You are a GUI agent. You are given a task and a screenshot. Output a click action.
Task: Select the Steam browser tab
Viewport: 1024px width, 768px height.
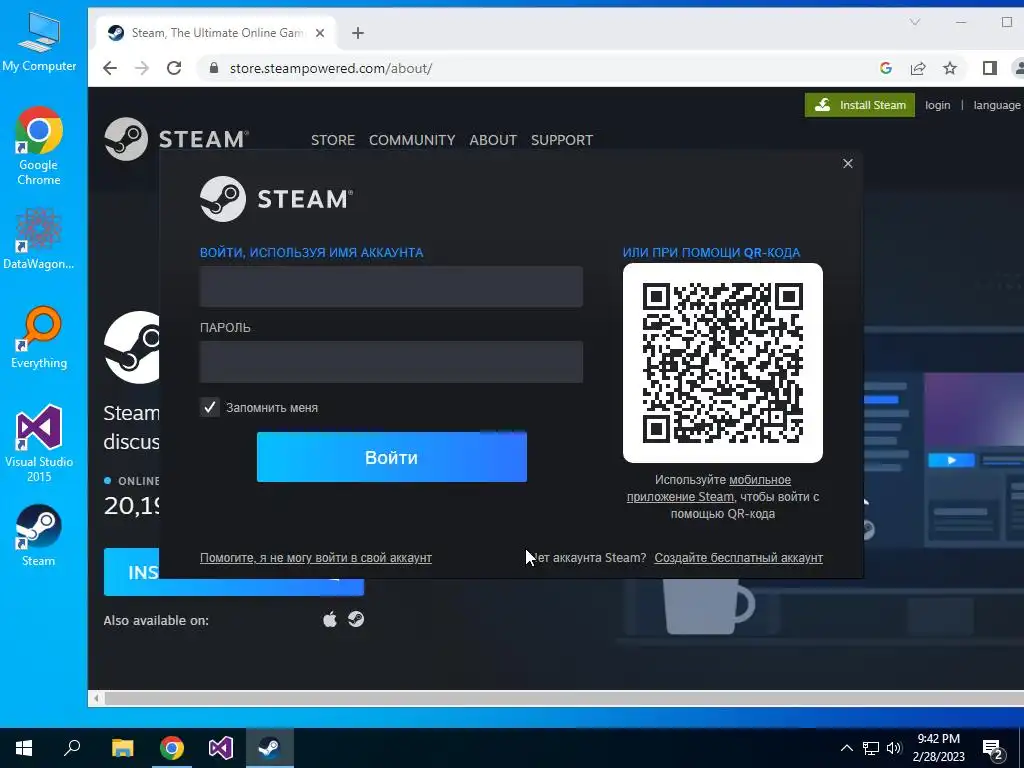click(x=216, y=33)
